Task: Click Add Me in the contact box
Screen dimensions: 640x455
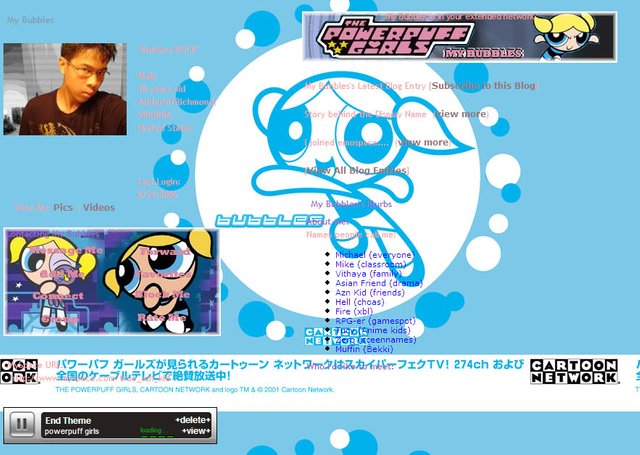Action: [62, 274]
